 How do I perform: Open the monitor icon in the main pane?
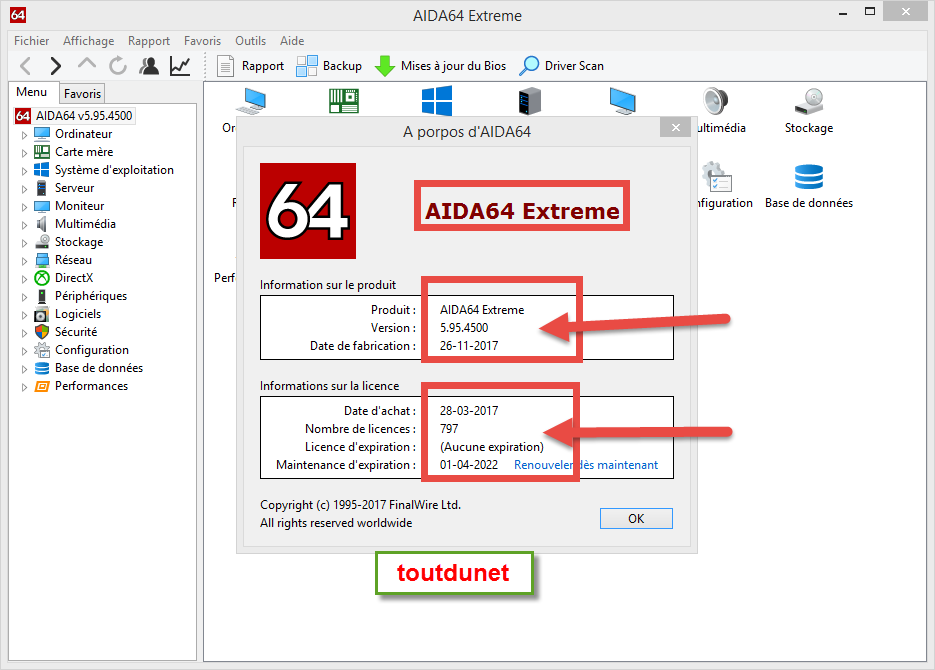[x=623, y=101]
